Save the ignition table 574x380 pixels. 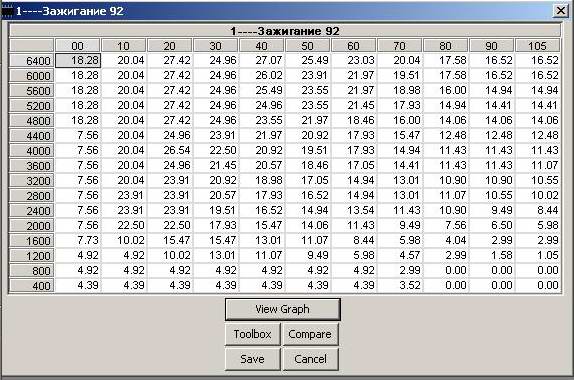(x=253, y=359)
